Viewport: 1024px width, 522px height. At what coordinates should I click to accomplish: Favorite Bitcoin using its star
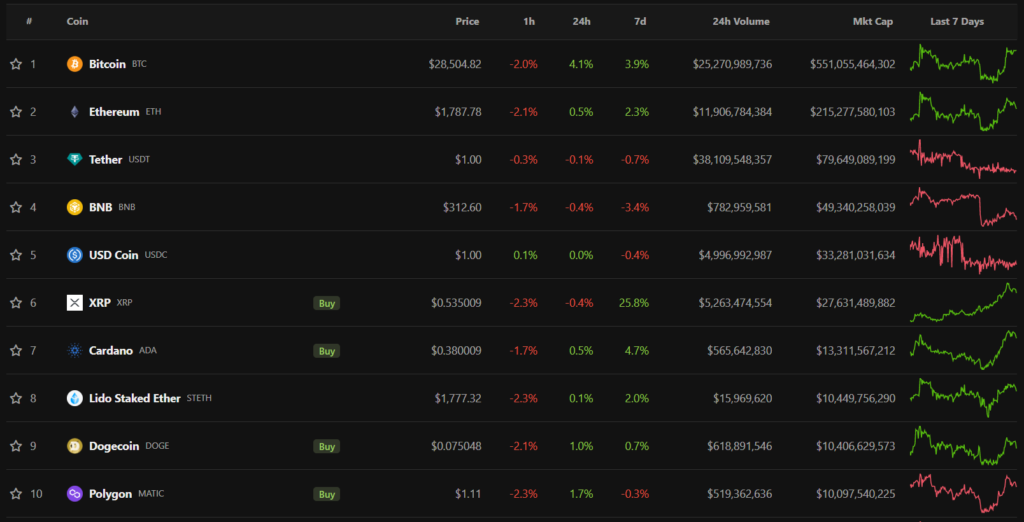click(x=16, y=64)
